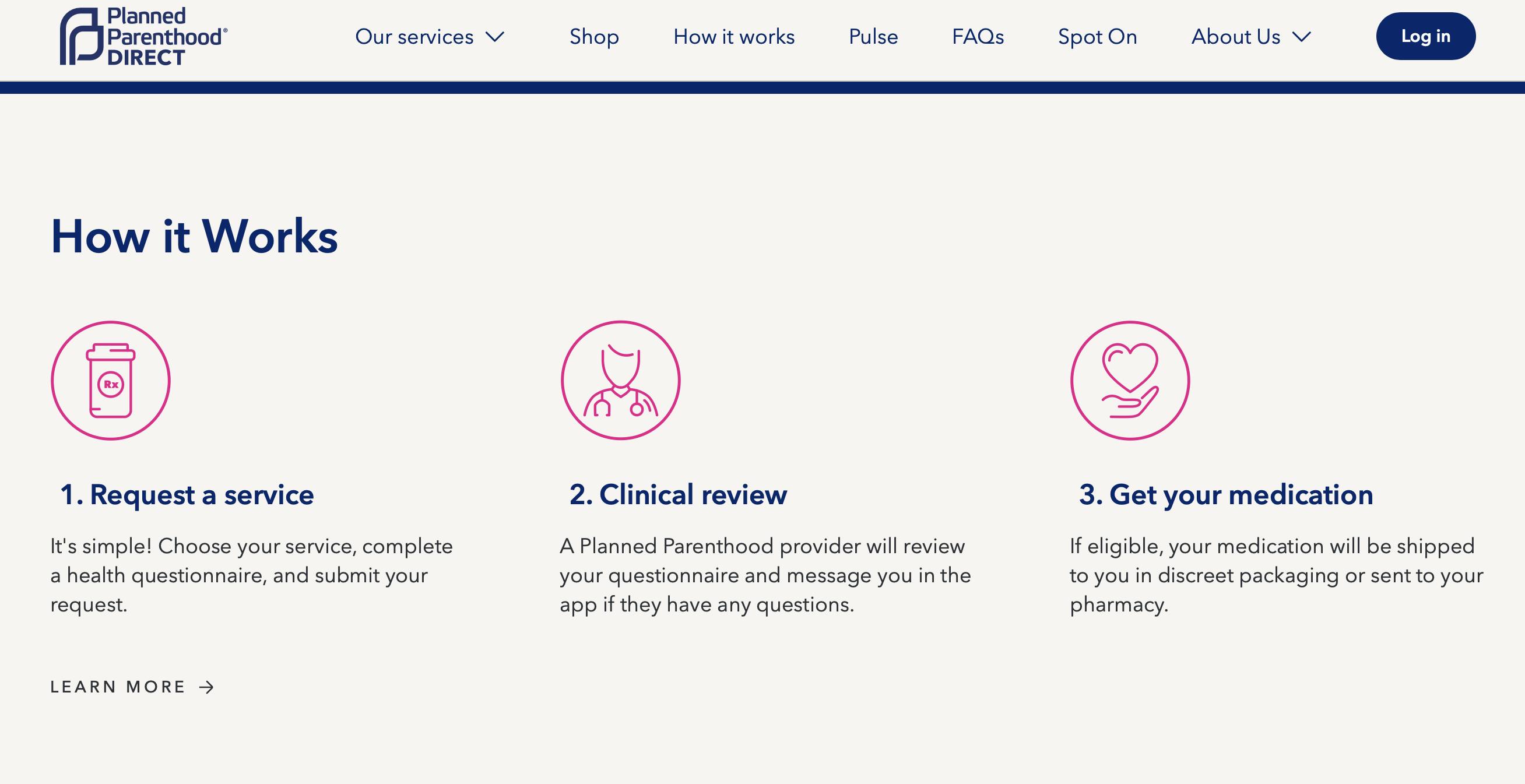This screenshot has height=784, width=1525.
Task: Open the FAQs page
Action: point(978,37)
